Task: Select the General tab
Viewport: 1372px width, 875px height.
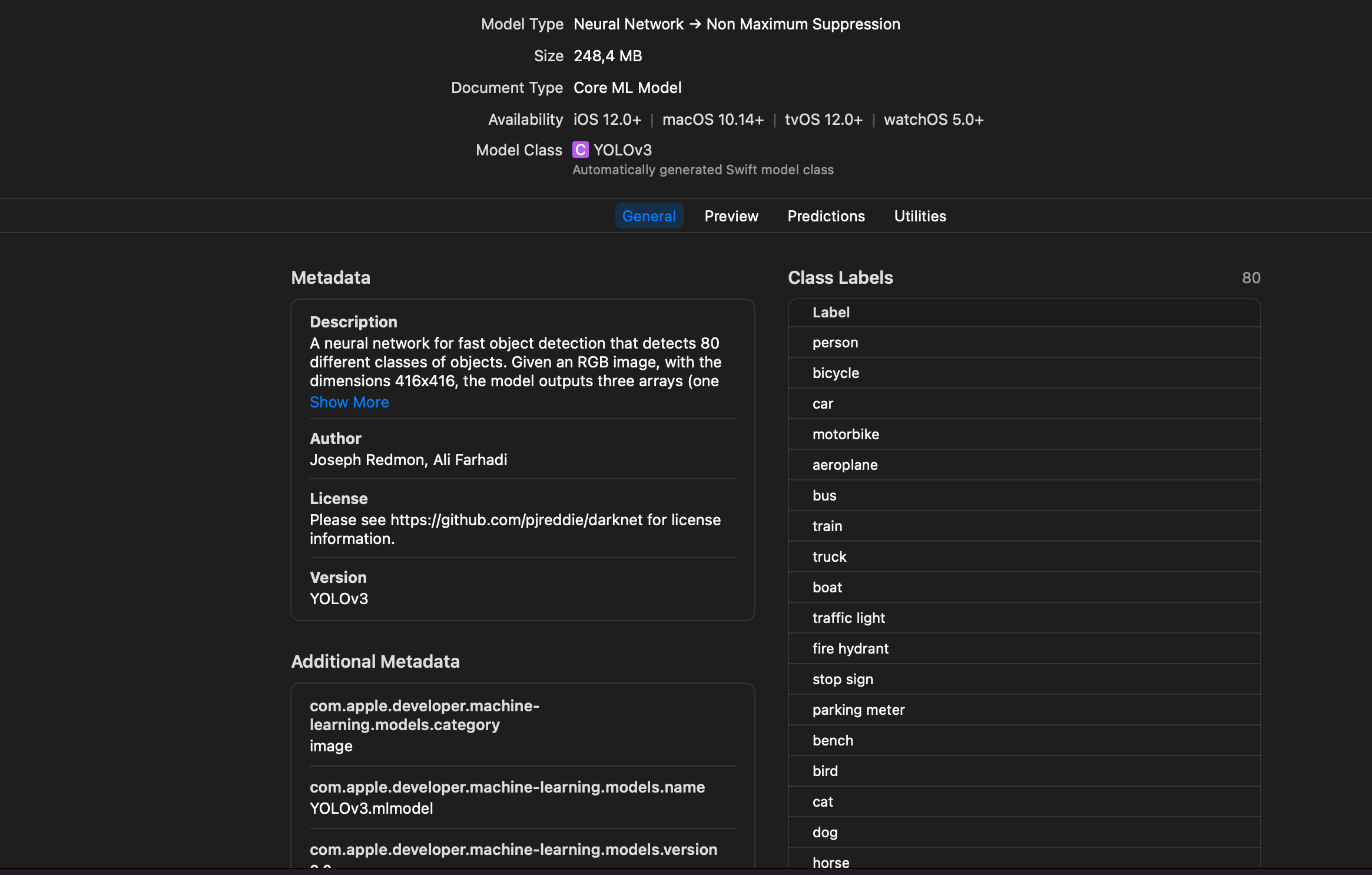Action: coord(649,216)
